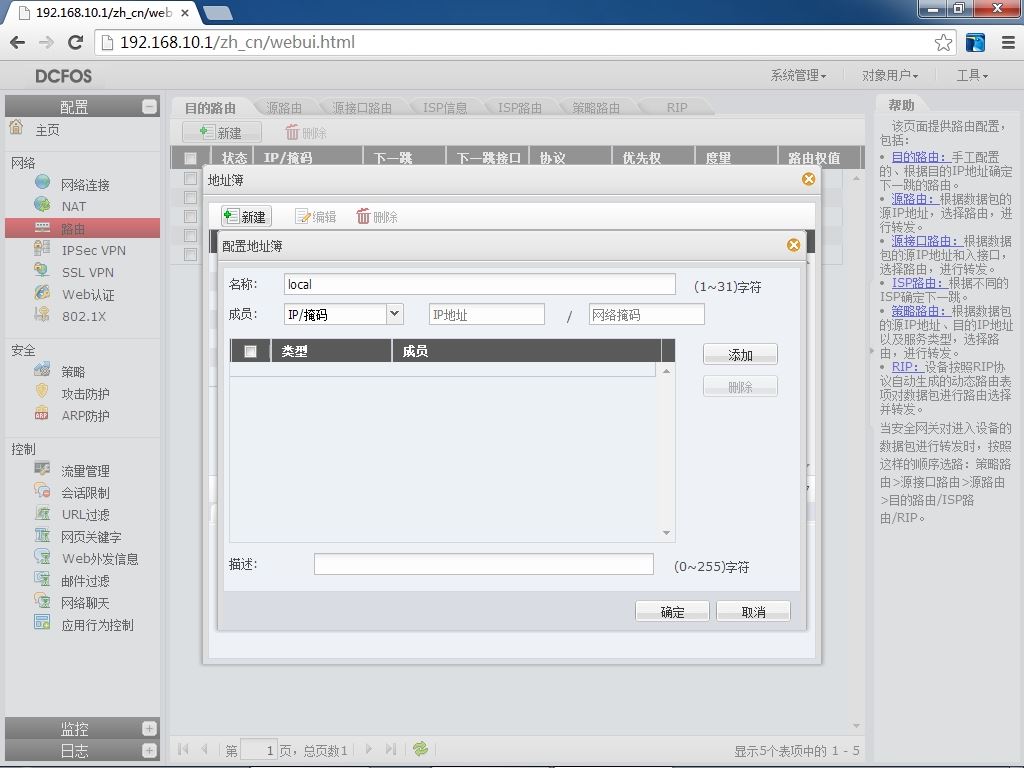Click the 网络连接 globe icon

[x=42, y=182]
